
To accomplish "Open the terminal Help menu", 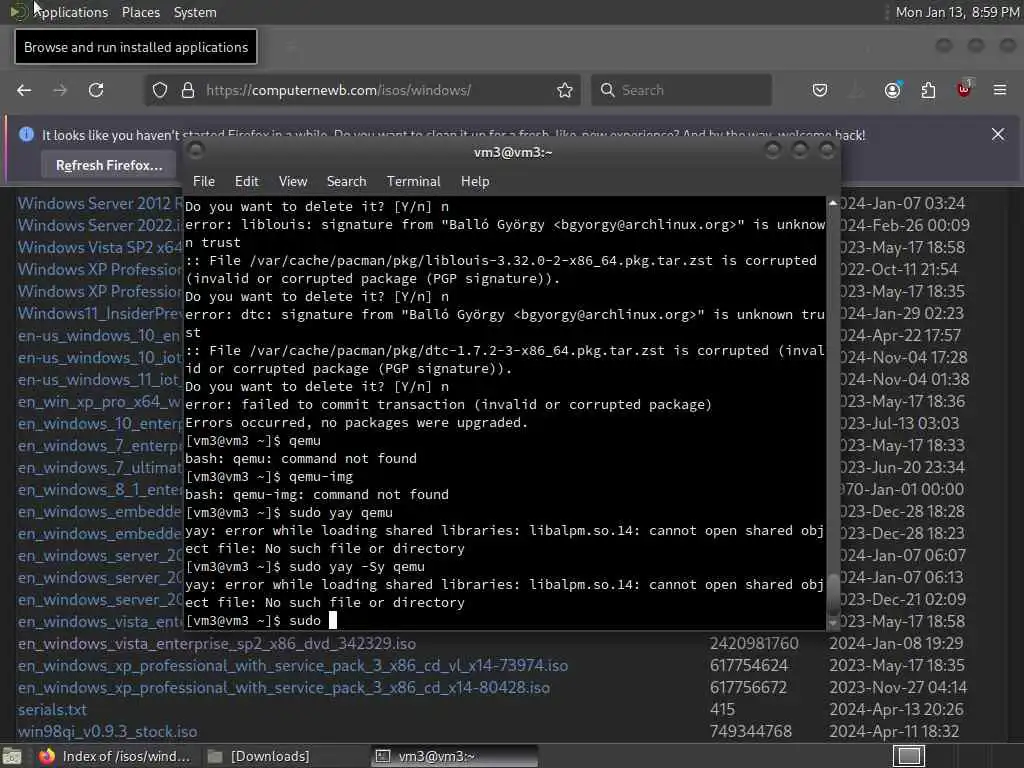I will point(475,182).
